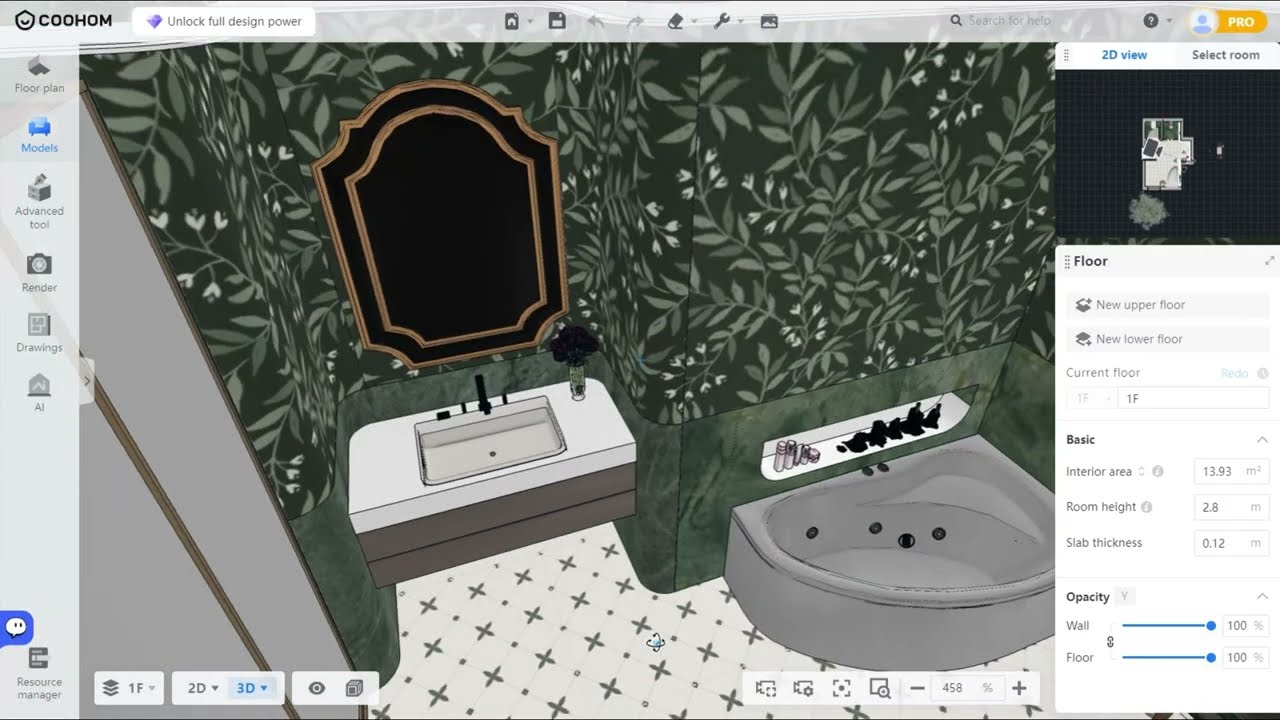Click the fit-to-screen focus icon
This screenshot has width=1280, height=720.
pyautogui.click(x=841, y=688)
